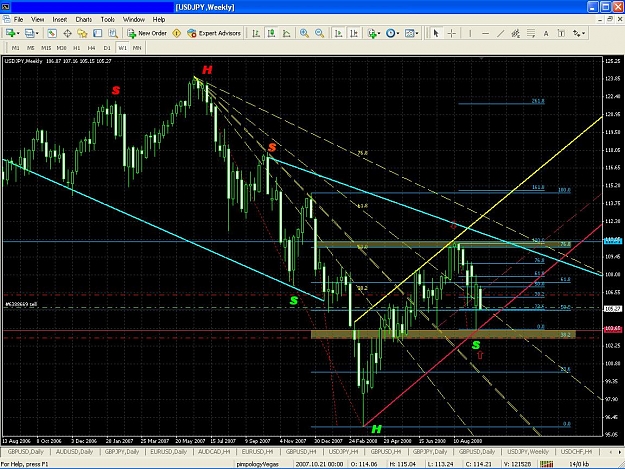The height and width of the screenshot is (469, 625).
Task: Open the Tools menu
Action: tap(107, 19)
